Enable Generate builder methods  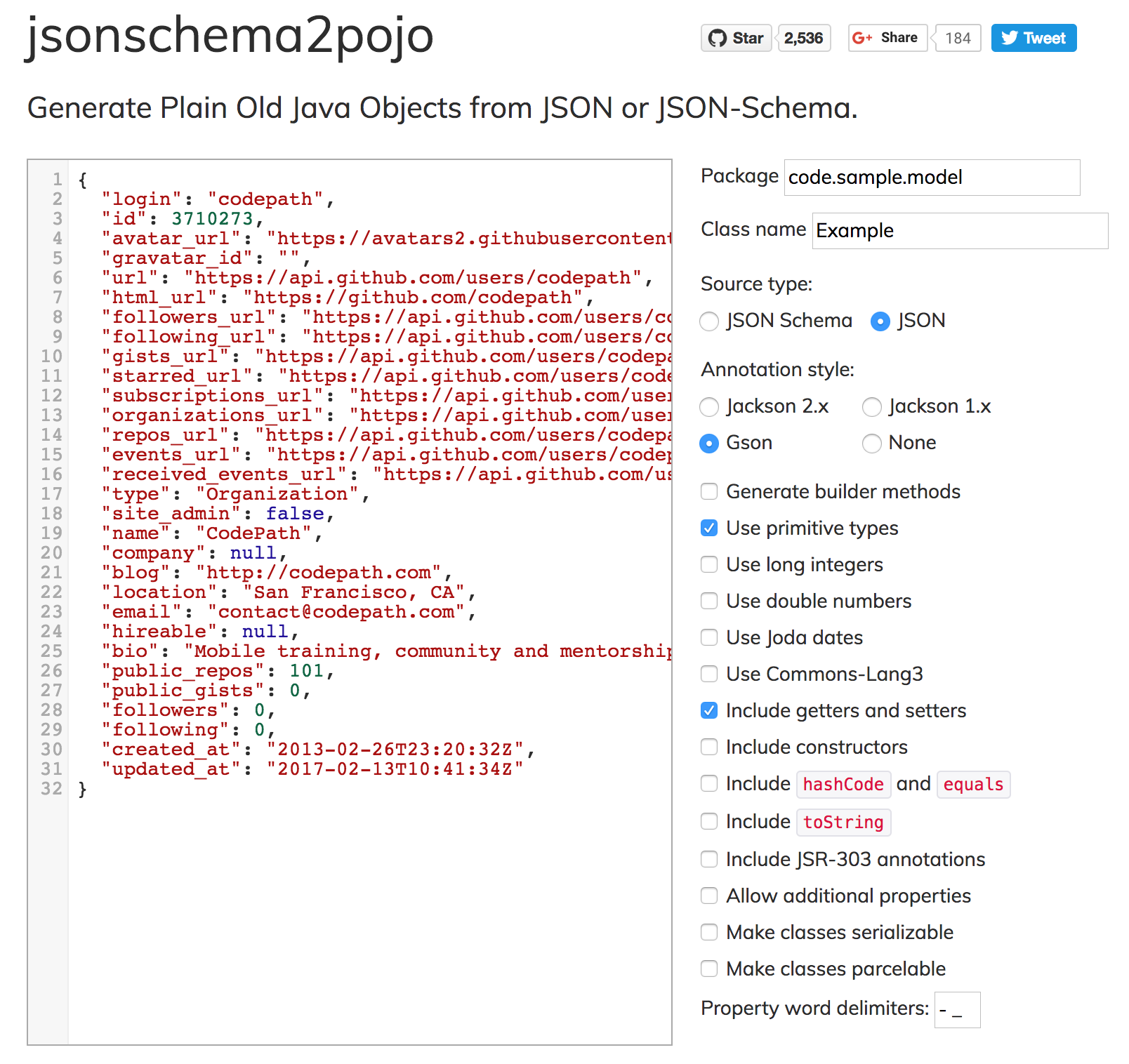[x=709, y=491]
